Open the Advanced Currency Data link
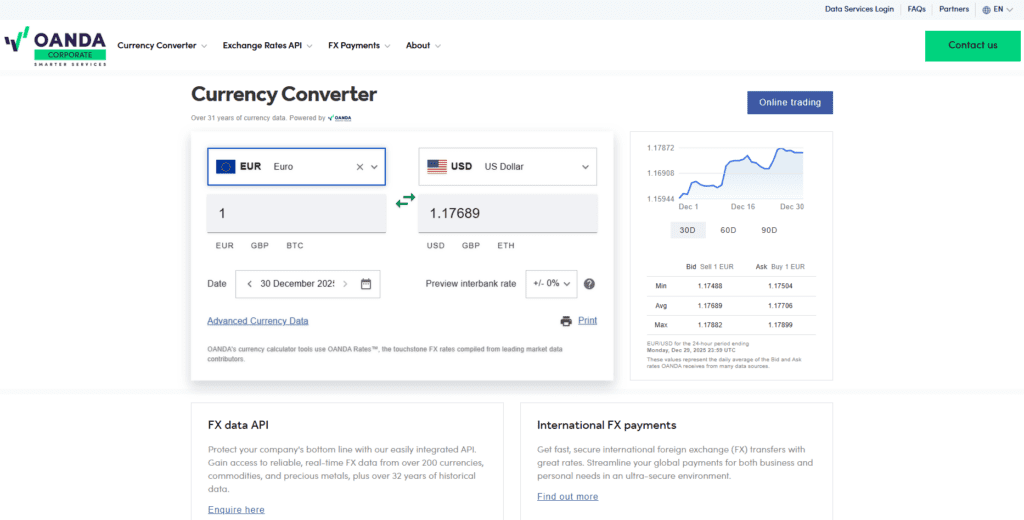 tap(258, 321)
